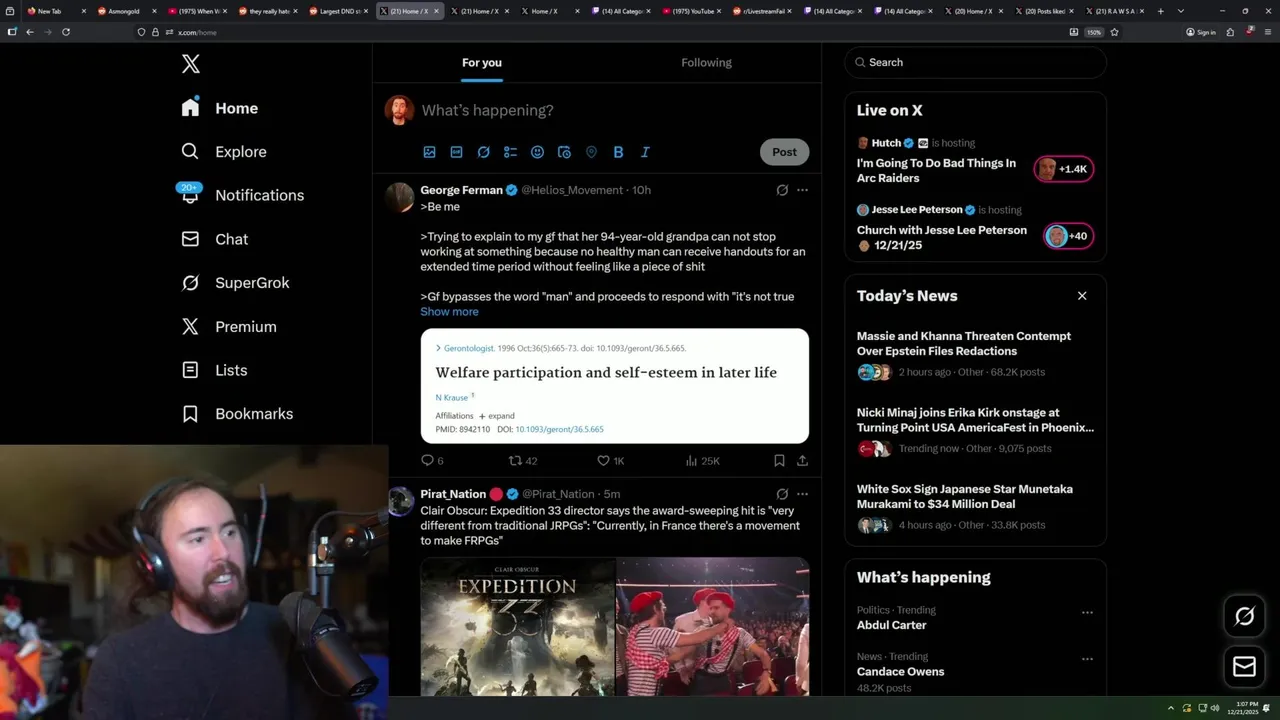Open Grok actions on George Ferman's post
The width and height of the screenshot is (1280, 720).
pyautogui.click(x=782, y=190)
